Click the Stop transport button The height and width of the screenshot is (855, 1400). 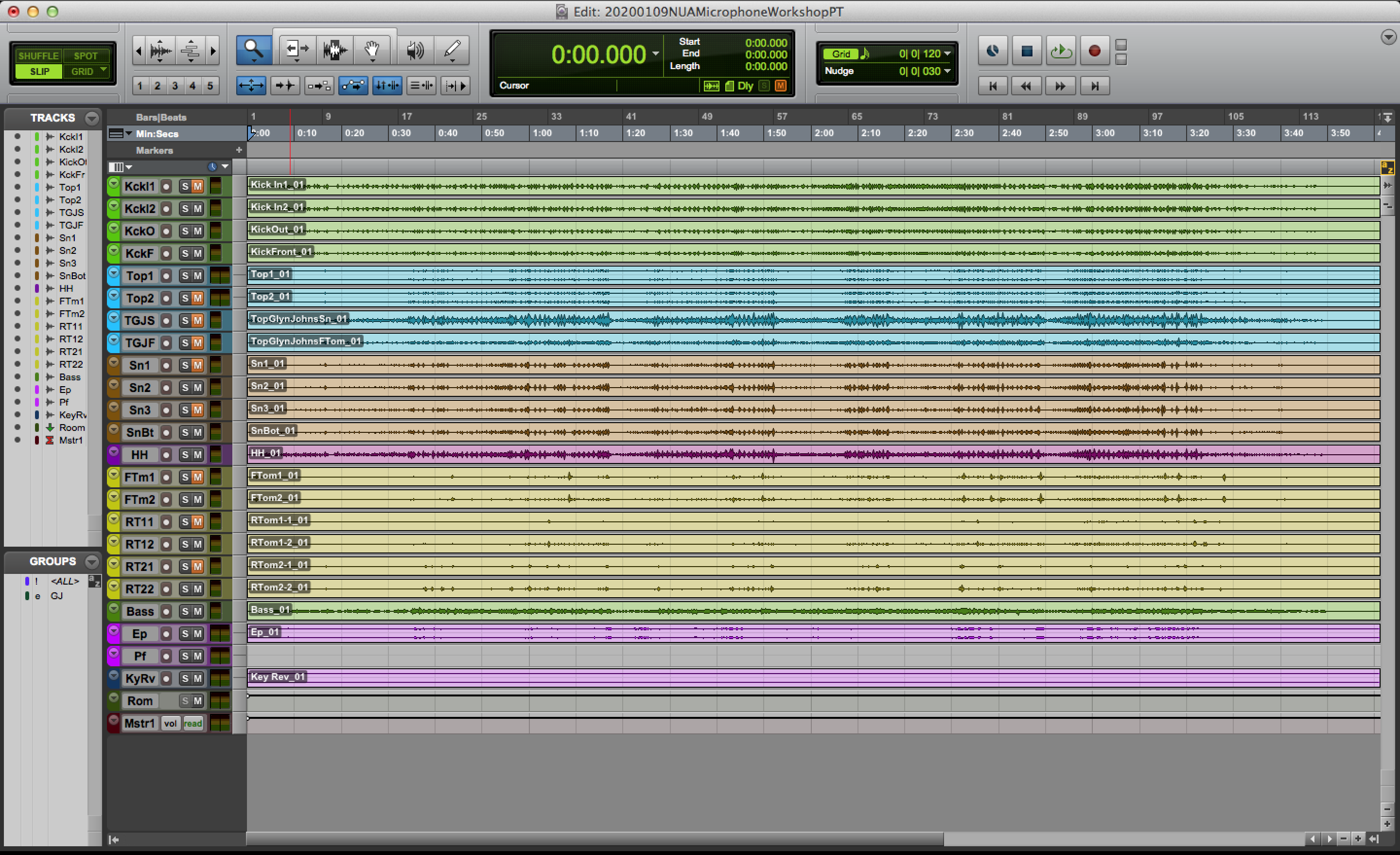pos(1027,51)
